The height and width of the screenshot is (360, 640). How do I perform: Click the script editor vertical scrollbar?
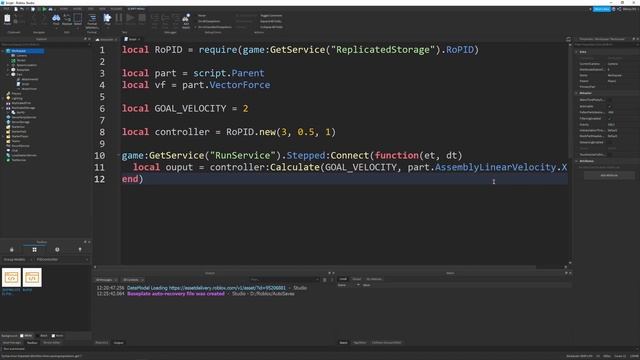(x=570, y=102)
